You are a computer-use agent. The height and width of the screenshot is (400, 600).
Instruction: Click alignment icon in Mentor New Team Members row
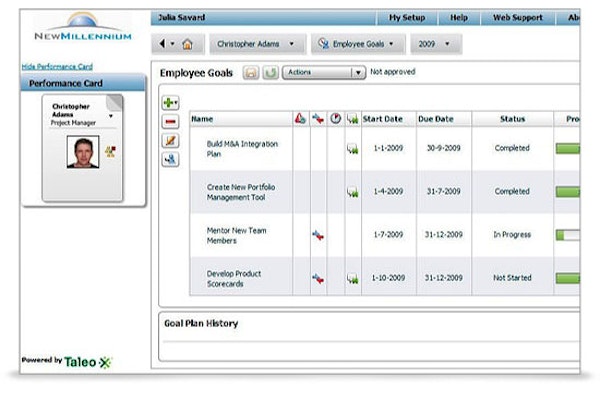coord(318,235)
